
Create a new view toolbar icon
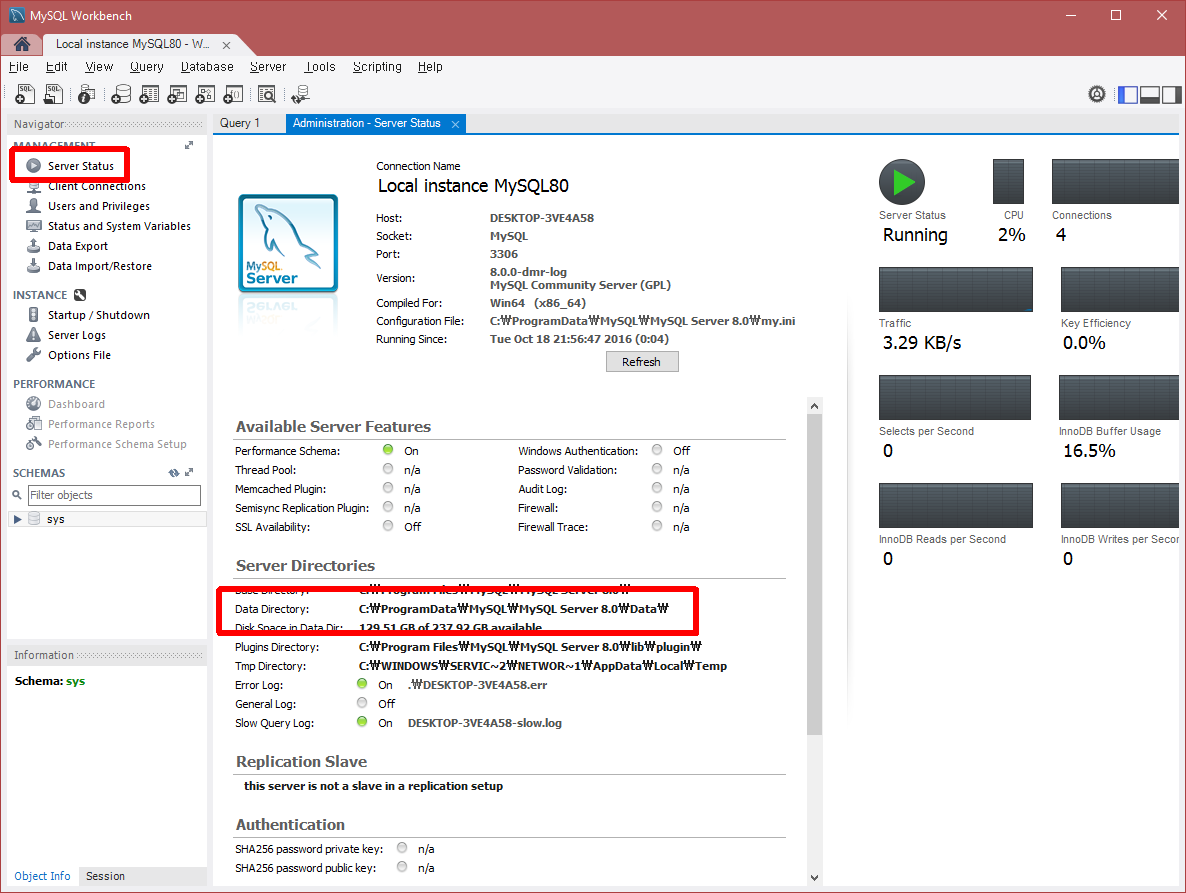pos(177,94)
